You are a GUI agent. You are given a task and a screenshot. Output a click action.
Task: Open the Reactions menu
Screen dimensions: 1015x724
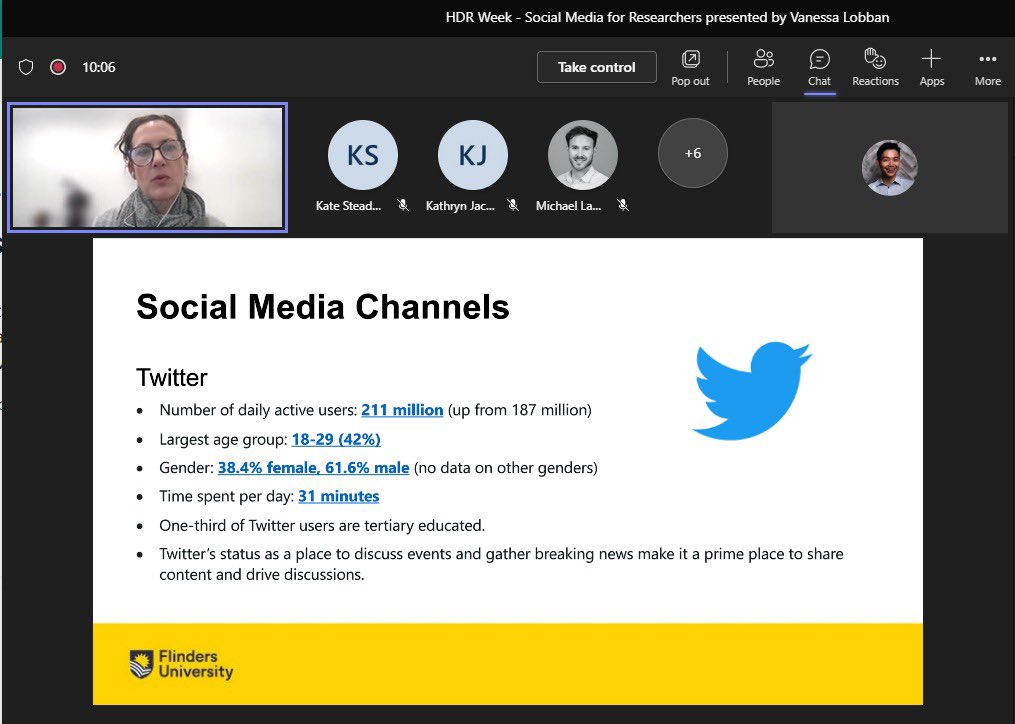(875, 67)
